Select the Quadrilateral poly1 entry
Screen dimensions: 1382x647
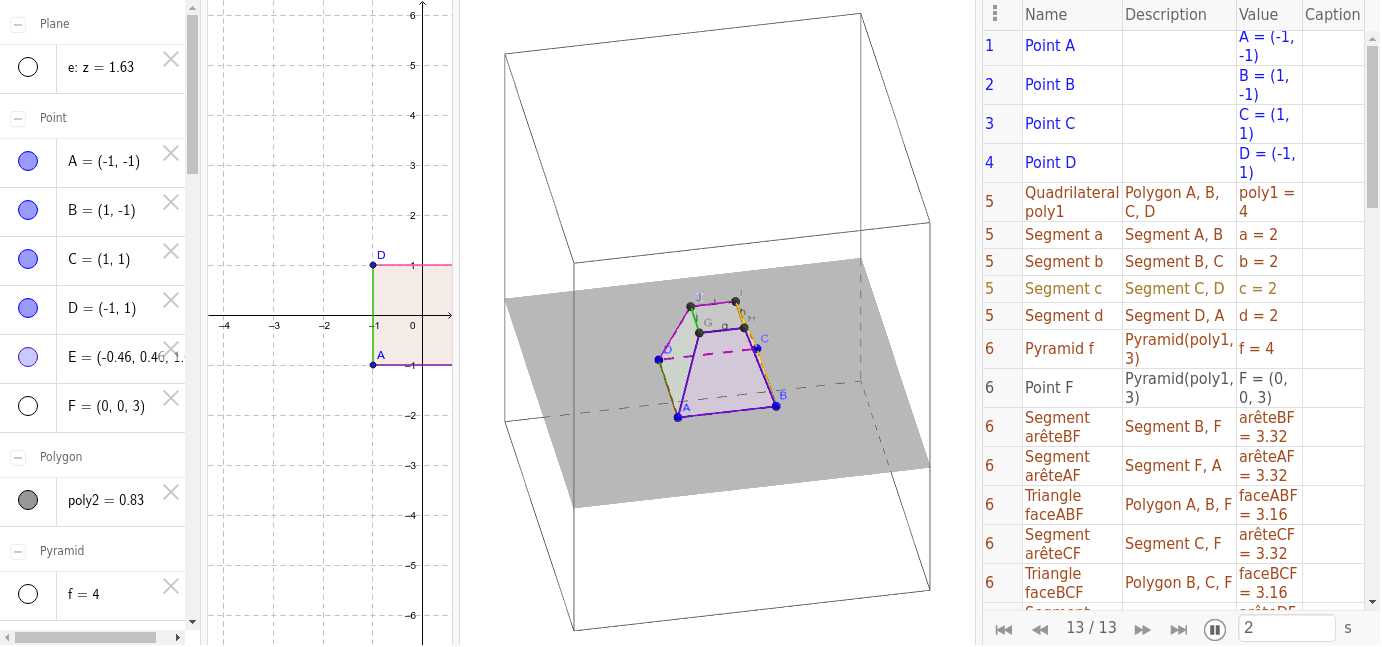[x=1070, y=202]
